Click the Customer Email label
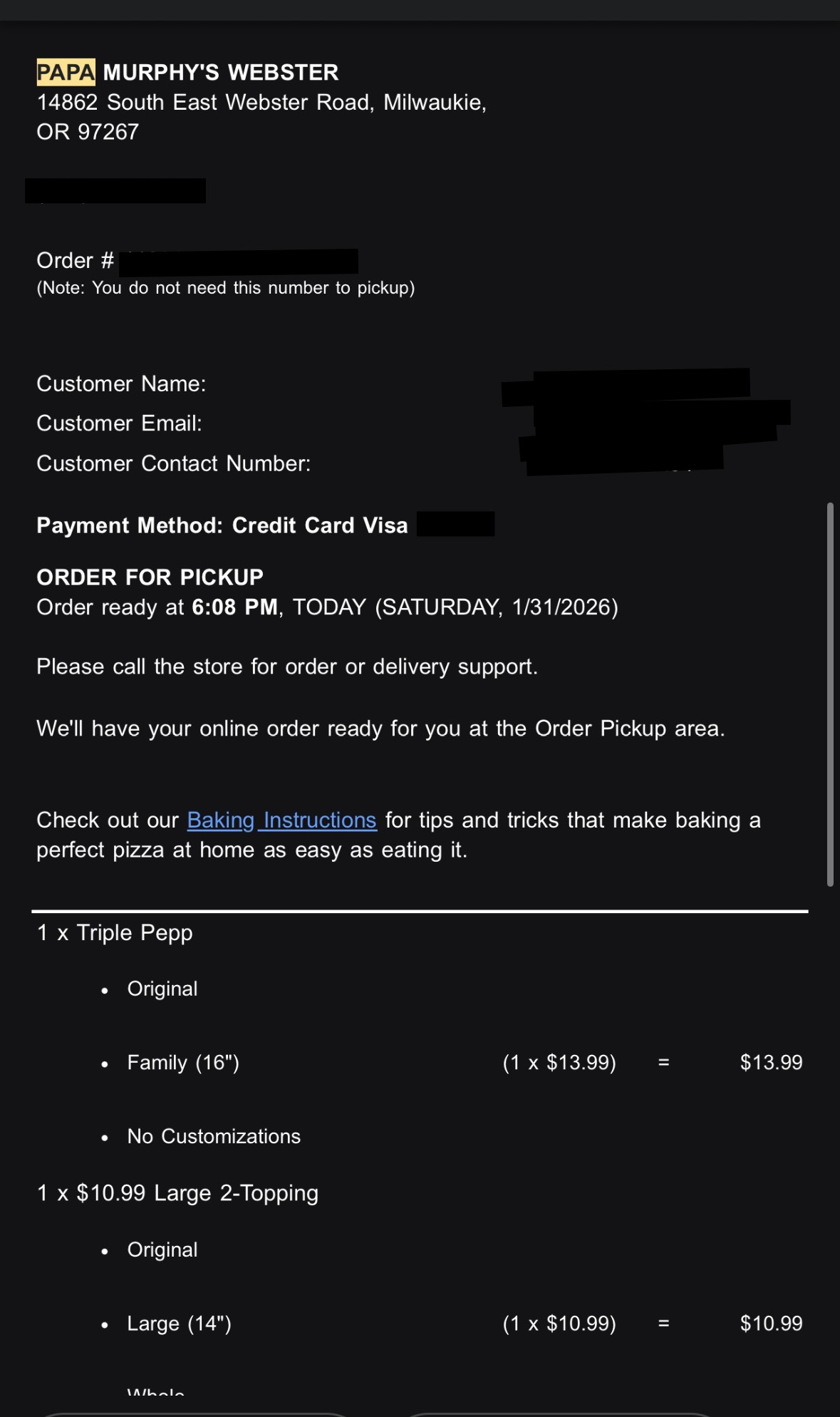Screen dimensions: 840x1417 (x=119, y=423)
